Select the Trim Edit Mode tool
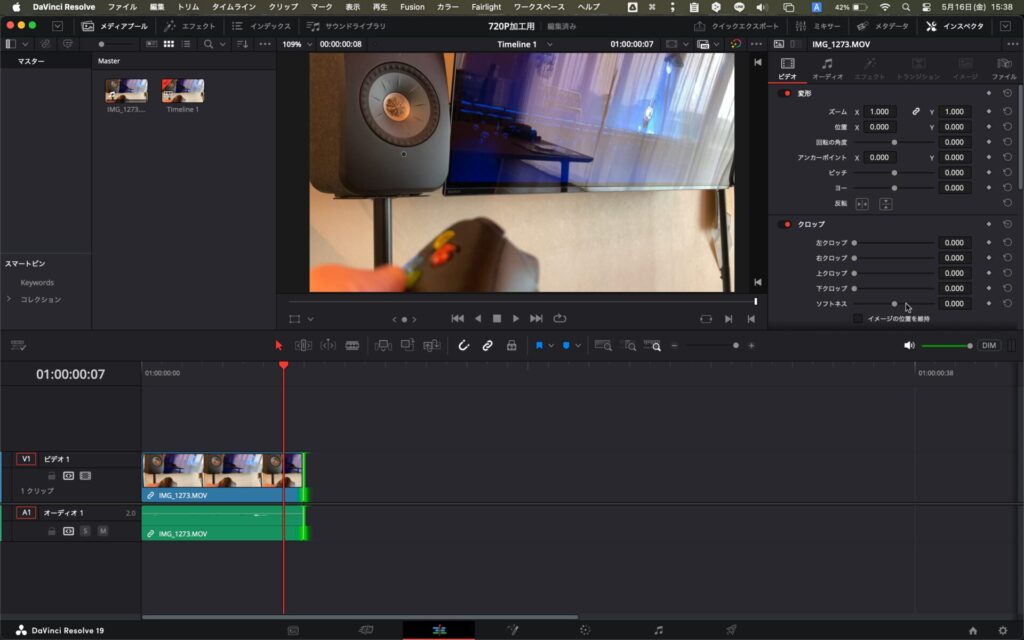The width and height of the screenshot is (1024, 640). coord(303,345)
